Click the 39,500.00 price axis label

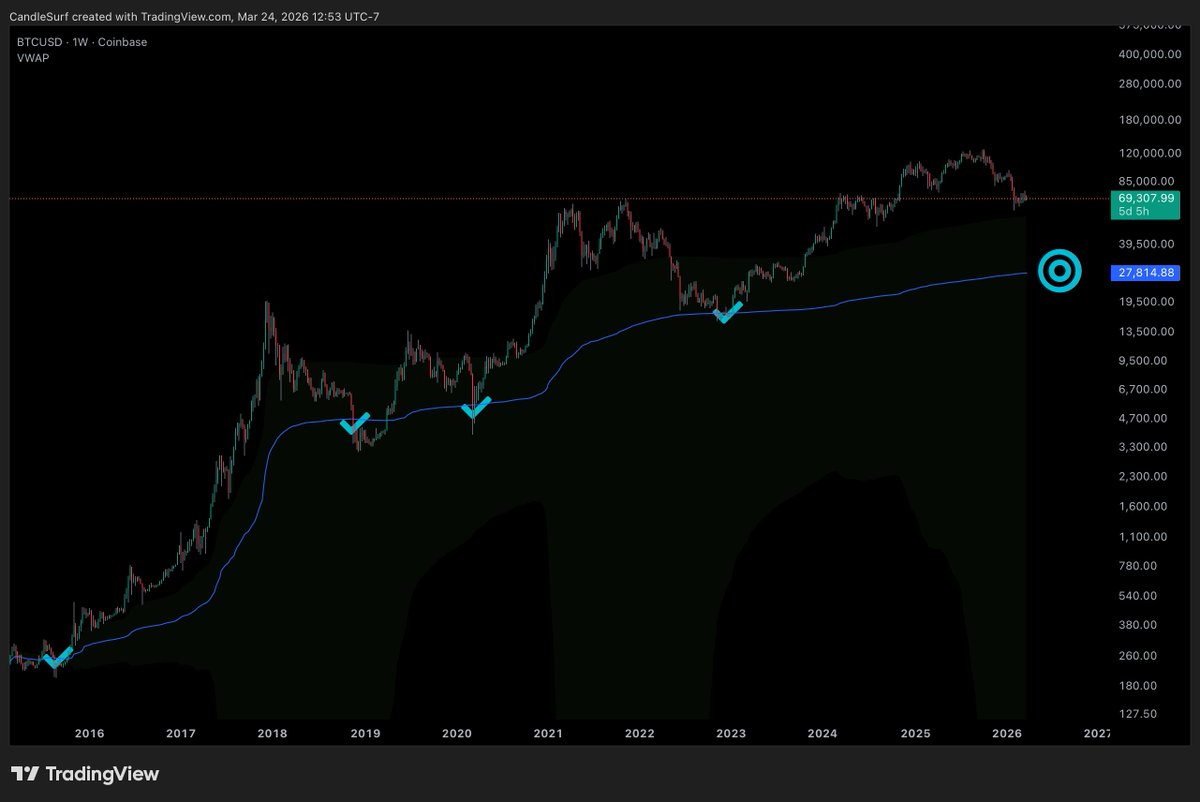pos(1145,243)
